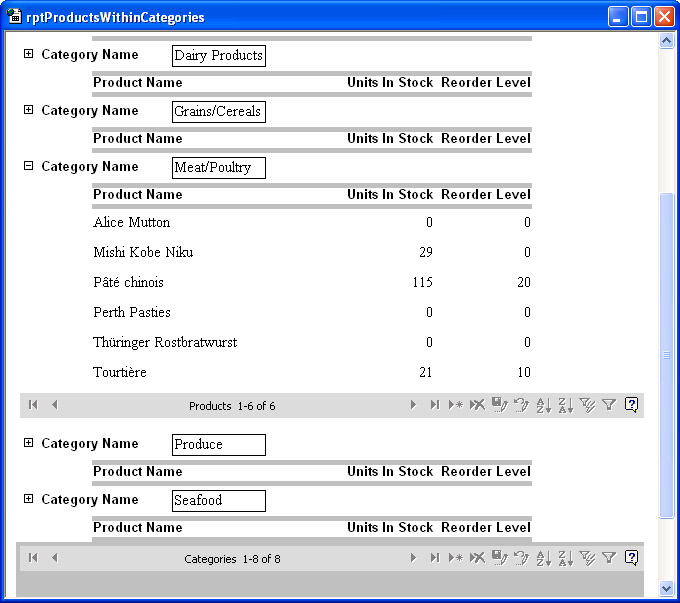Click Sort Descending in Products navigation bar

tap(565, 405)
